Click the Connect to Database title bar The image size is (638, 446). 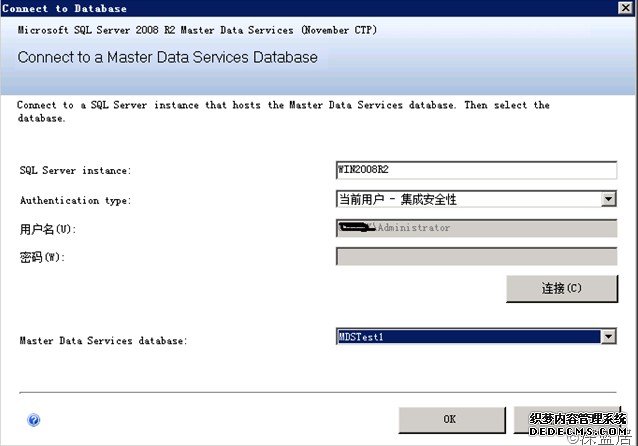point(300,9)
